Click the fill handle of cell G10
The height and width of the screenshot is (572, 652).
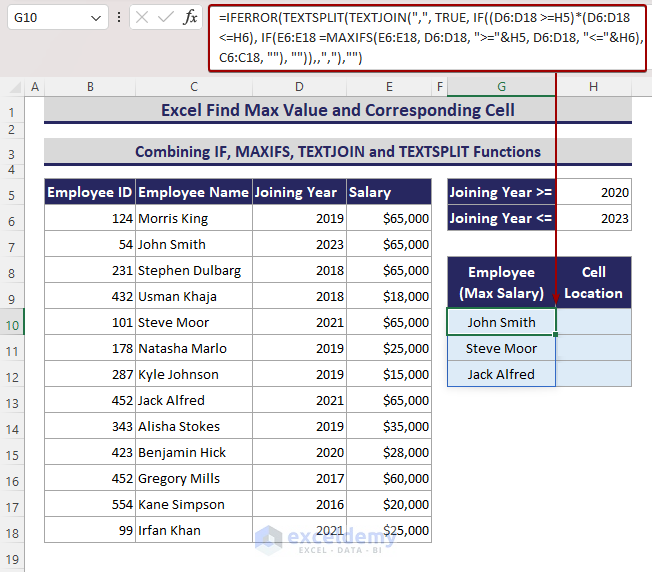556,335
